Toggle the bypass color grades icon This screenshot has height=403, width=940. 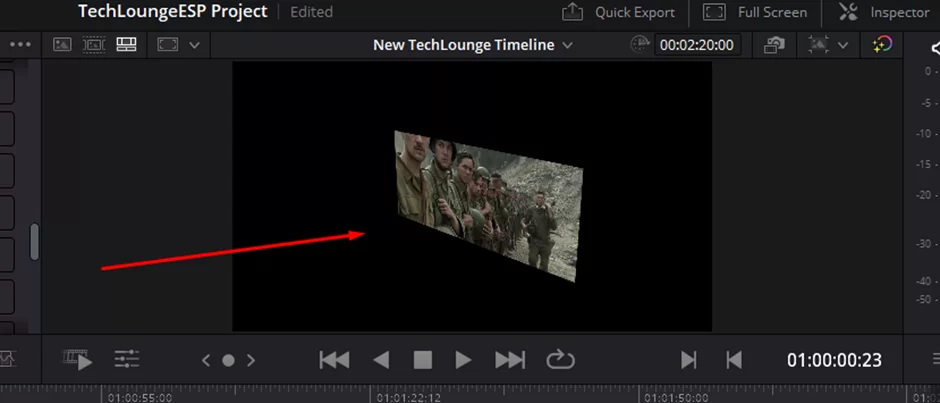[x=775, y=45]
